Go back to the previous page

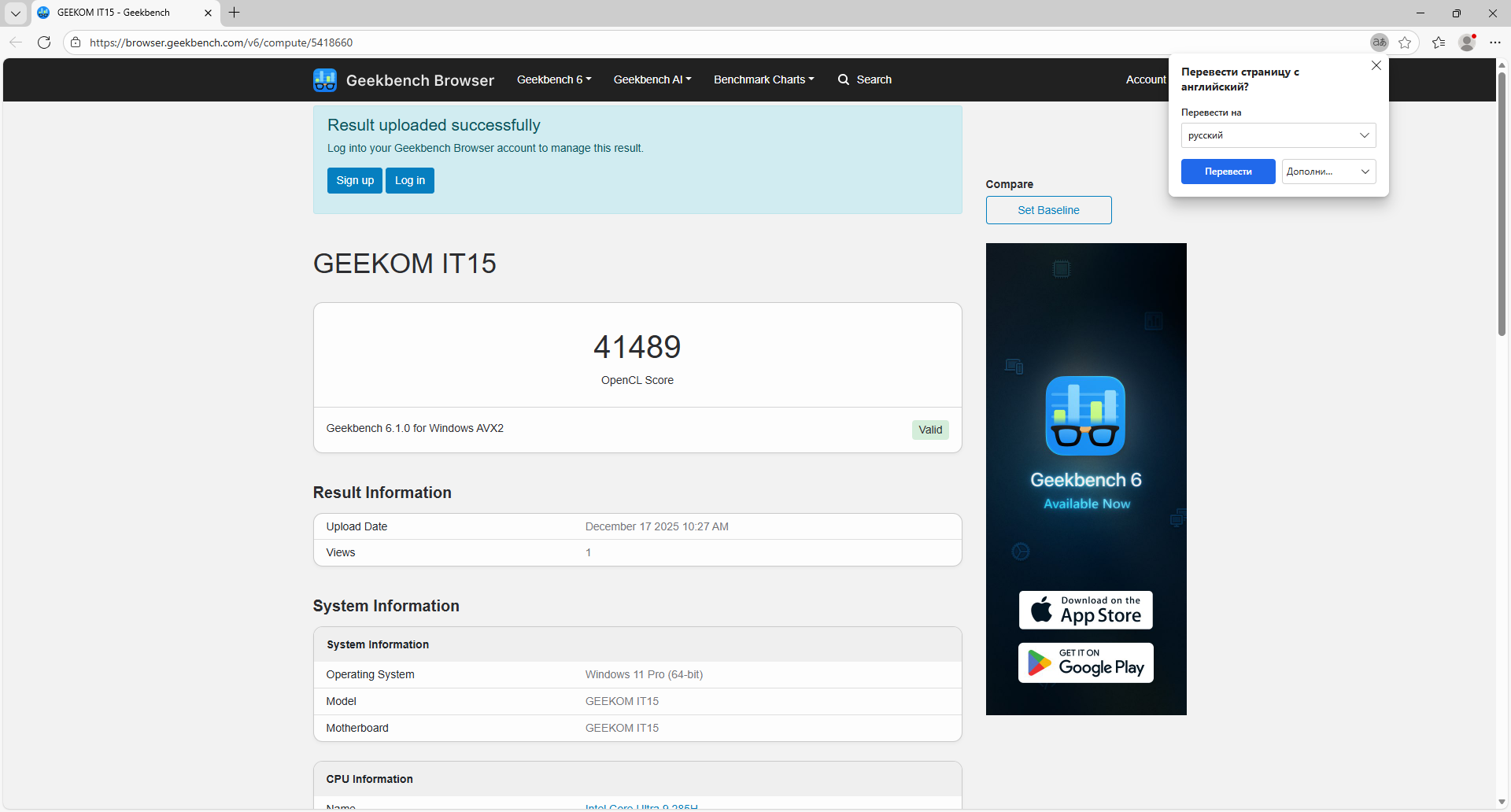tap(16, 42)
